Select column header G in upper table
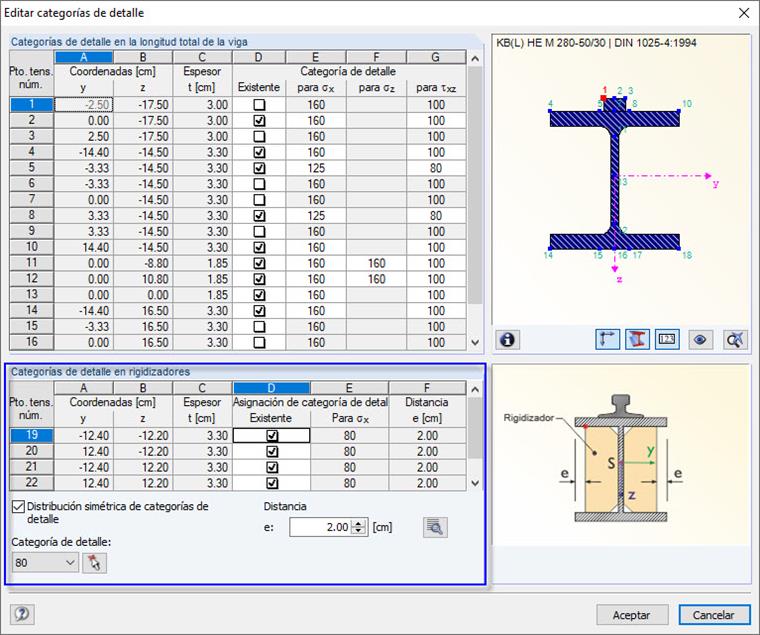 (x=436, y=57)
